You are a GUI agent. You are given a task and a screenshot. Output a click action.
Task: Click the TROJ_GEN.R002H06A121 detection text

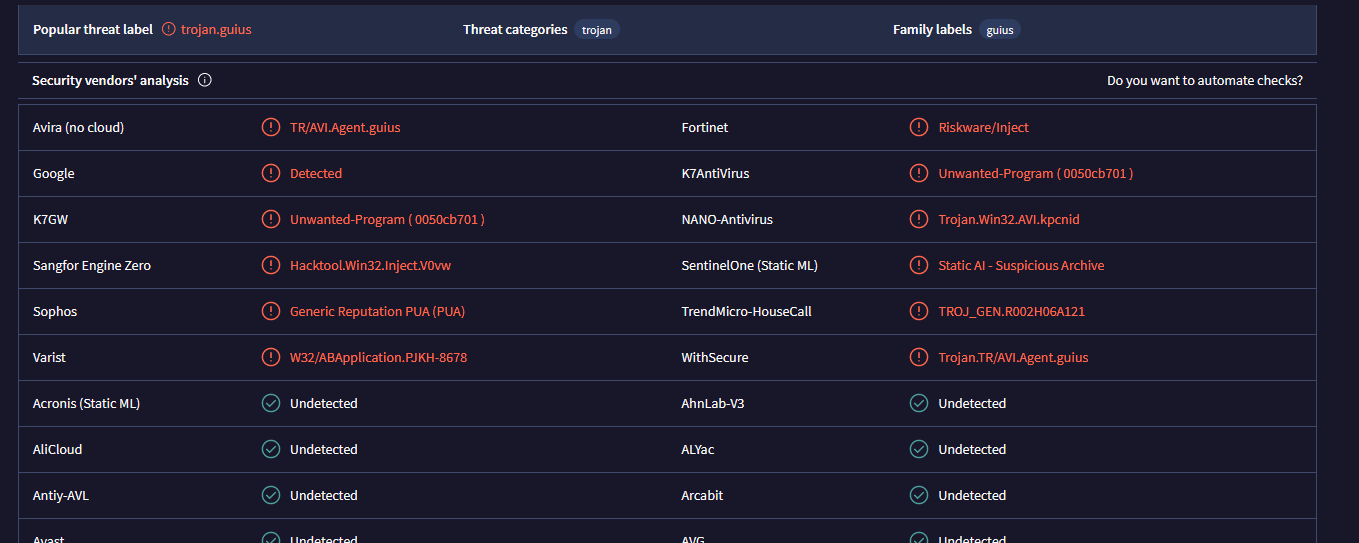coord(1011,311)
